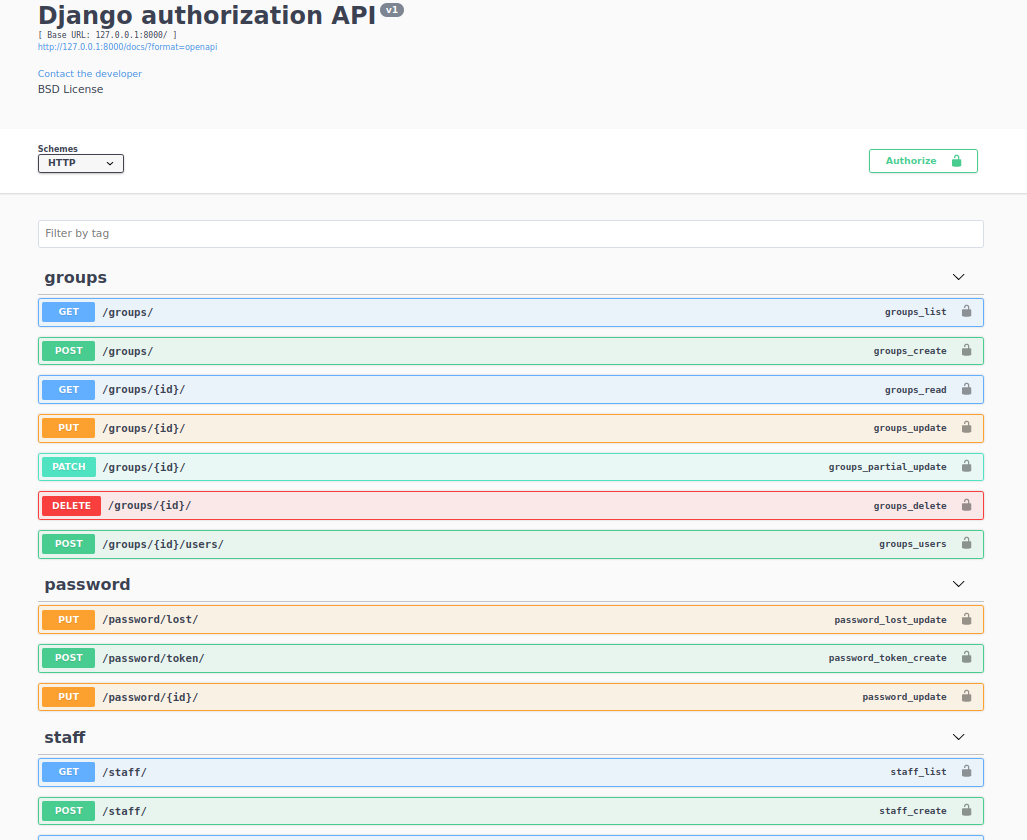
Task: Collapse the password section chevron
Action: coord(958,584)
